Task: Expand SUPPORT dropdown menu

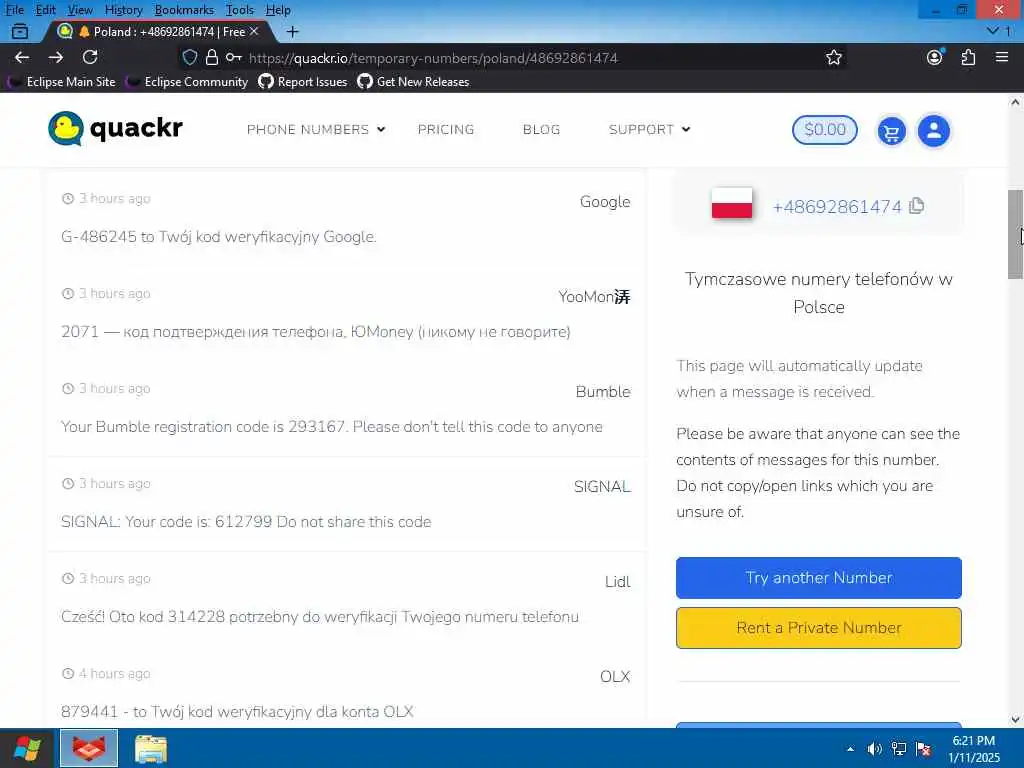Action: (649, 129)
